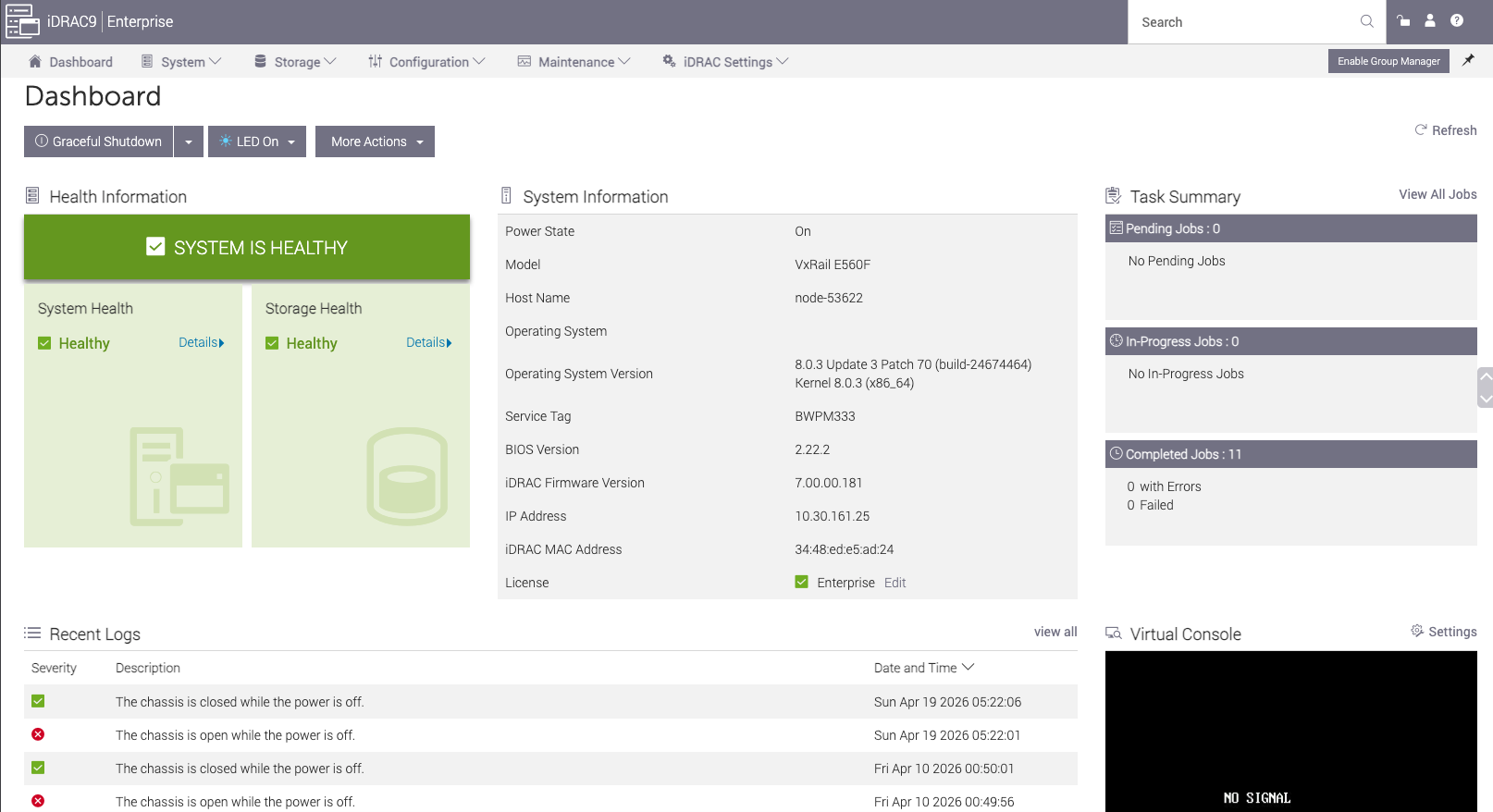Viewport: 1493px width, 812px height.
Task: Expand the Storage menu chevron
Action: tap(330, 61)
